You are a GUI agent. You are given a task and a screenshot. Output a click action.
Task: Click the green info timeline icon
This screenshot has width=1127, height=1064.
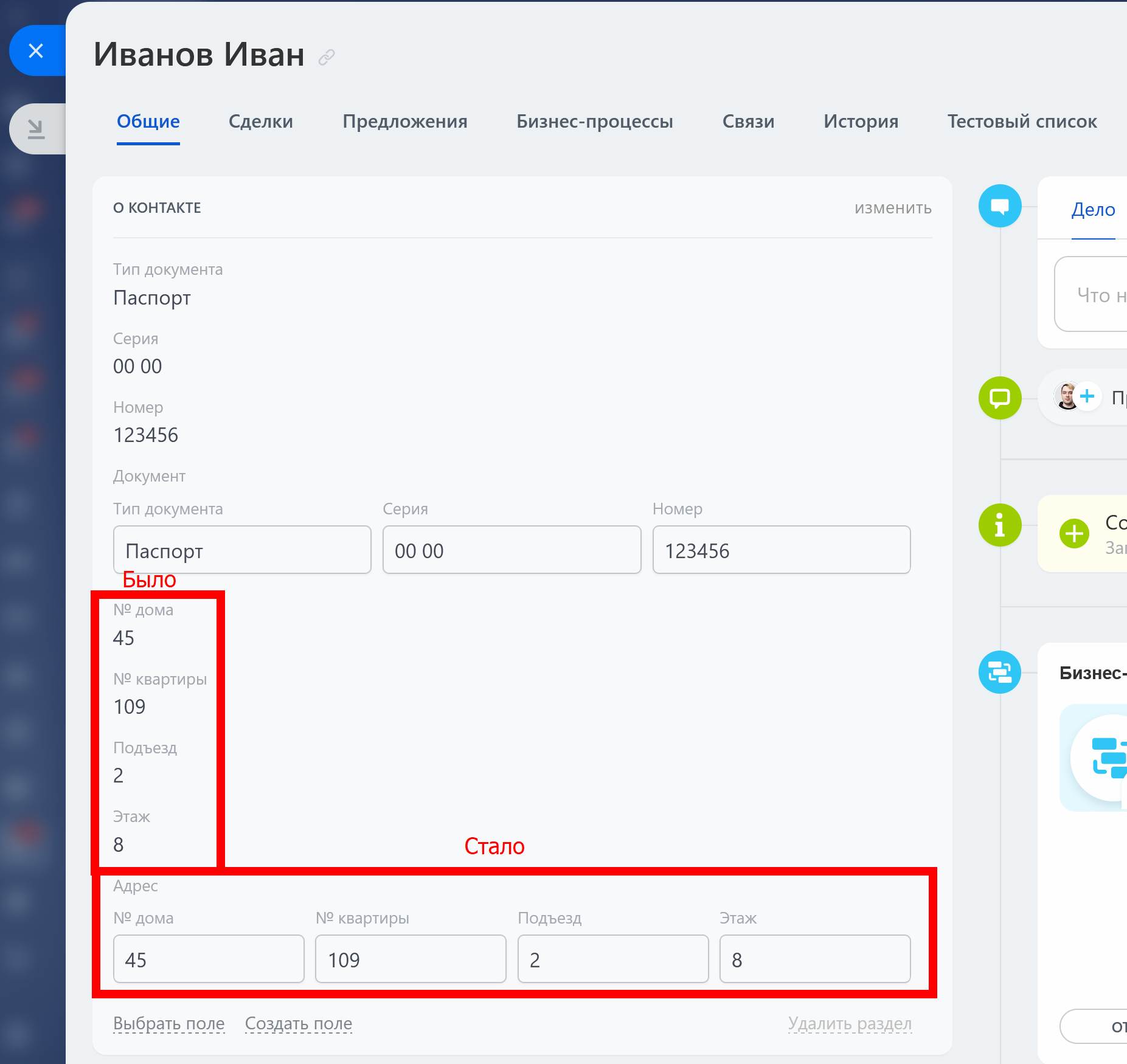999,525
